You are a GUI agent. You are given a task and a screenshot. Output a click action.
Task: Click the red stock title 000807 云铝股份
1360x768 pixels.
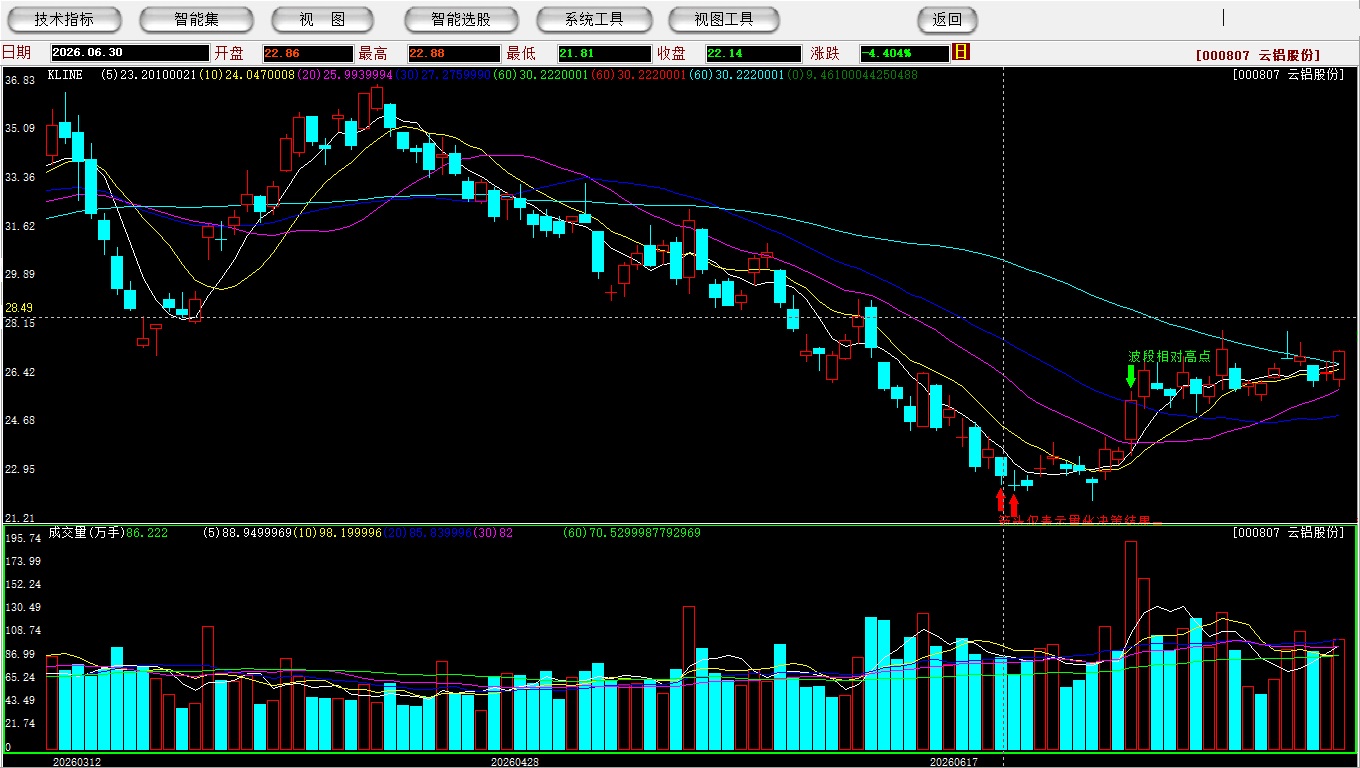click(1257, 55)
